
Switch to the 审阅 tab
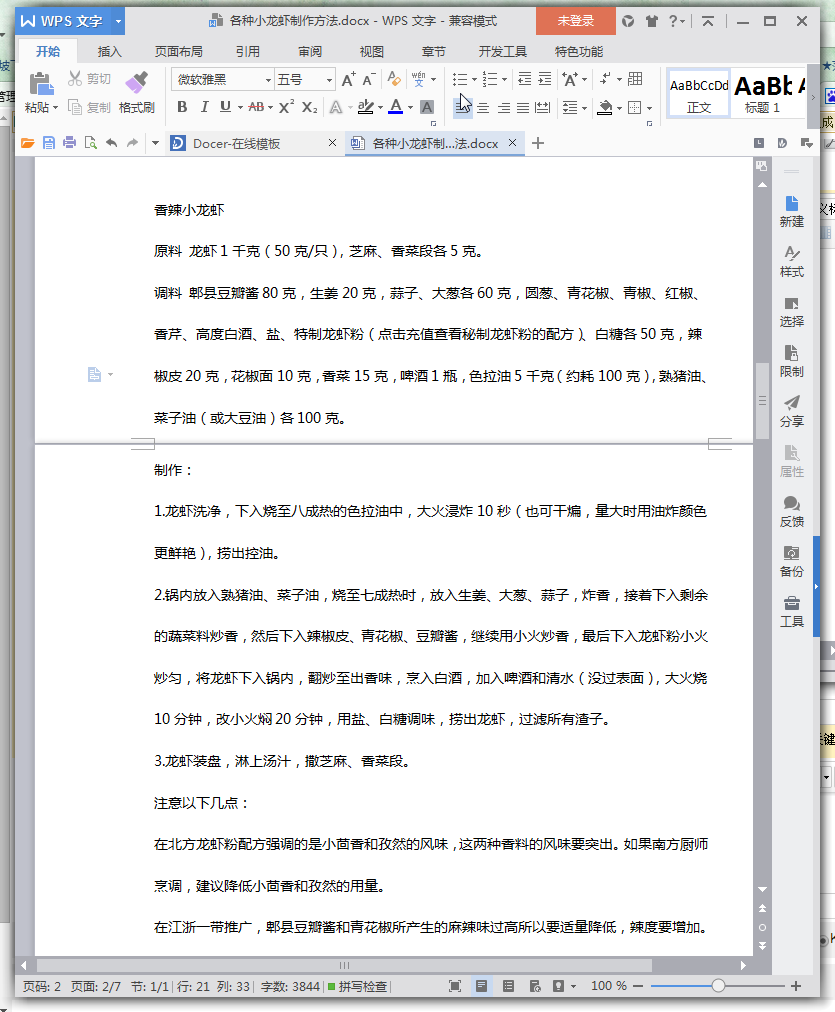tap(310, 52)
